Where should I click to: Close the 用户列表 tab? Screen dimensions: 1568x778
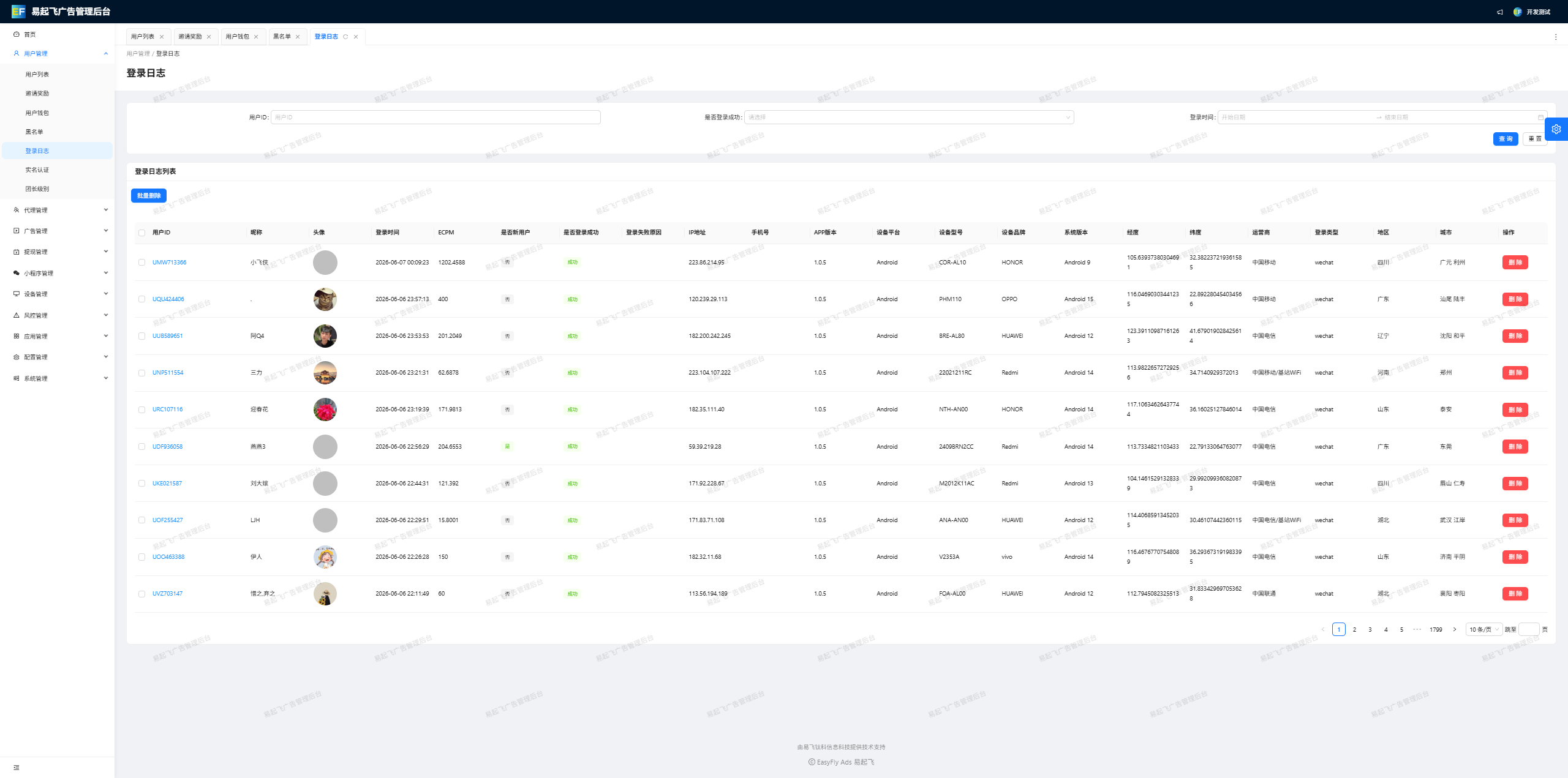coord(162,37)
